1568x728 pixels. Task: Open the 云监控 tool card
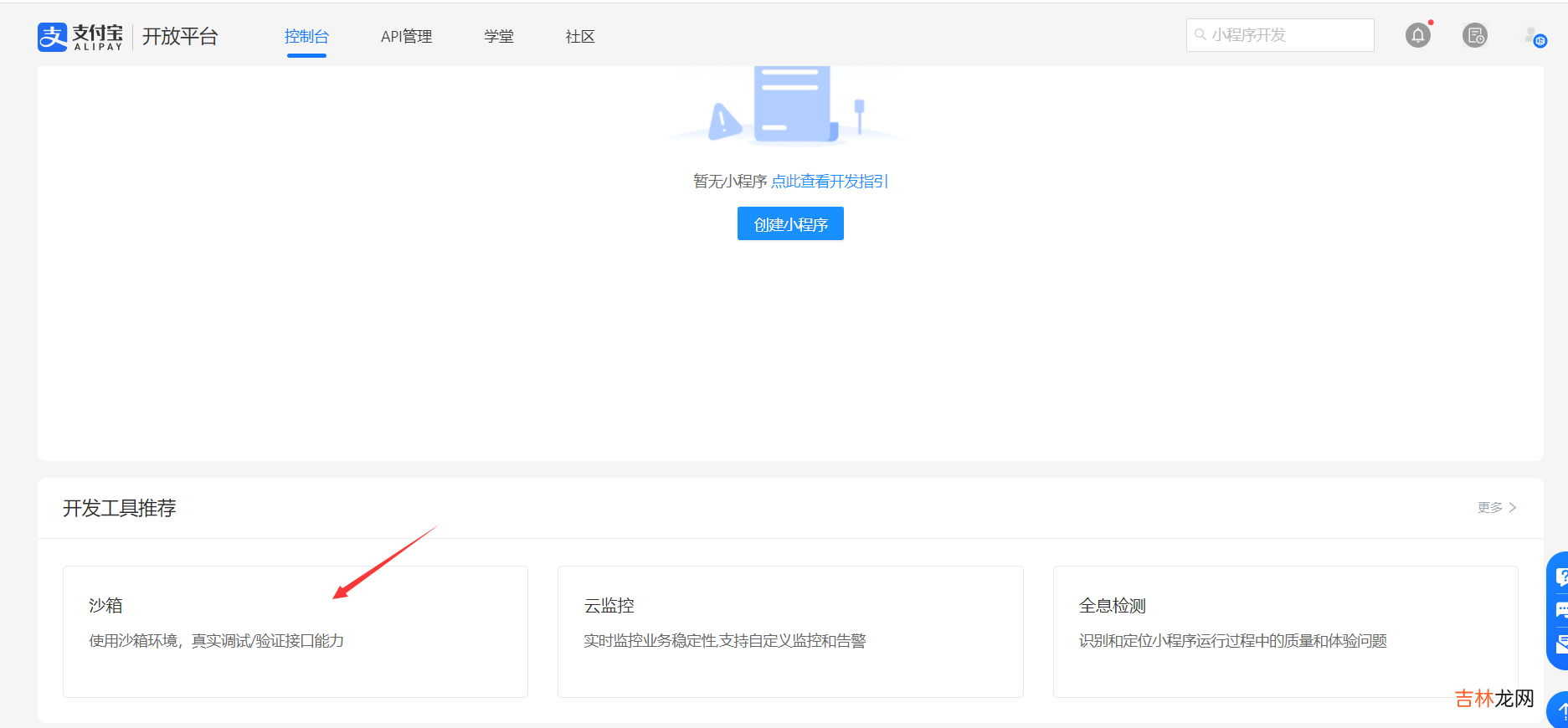(789, 631)
